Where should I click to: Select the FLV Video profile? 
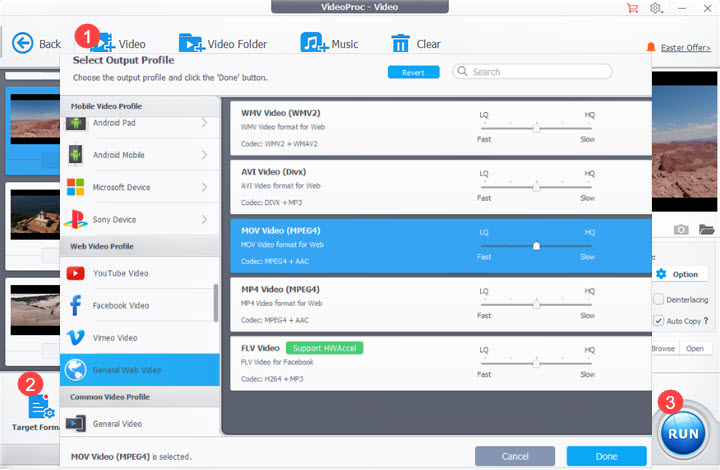pyautogui.click(x=441, y=363)
